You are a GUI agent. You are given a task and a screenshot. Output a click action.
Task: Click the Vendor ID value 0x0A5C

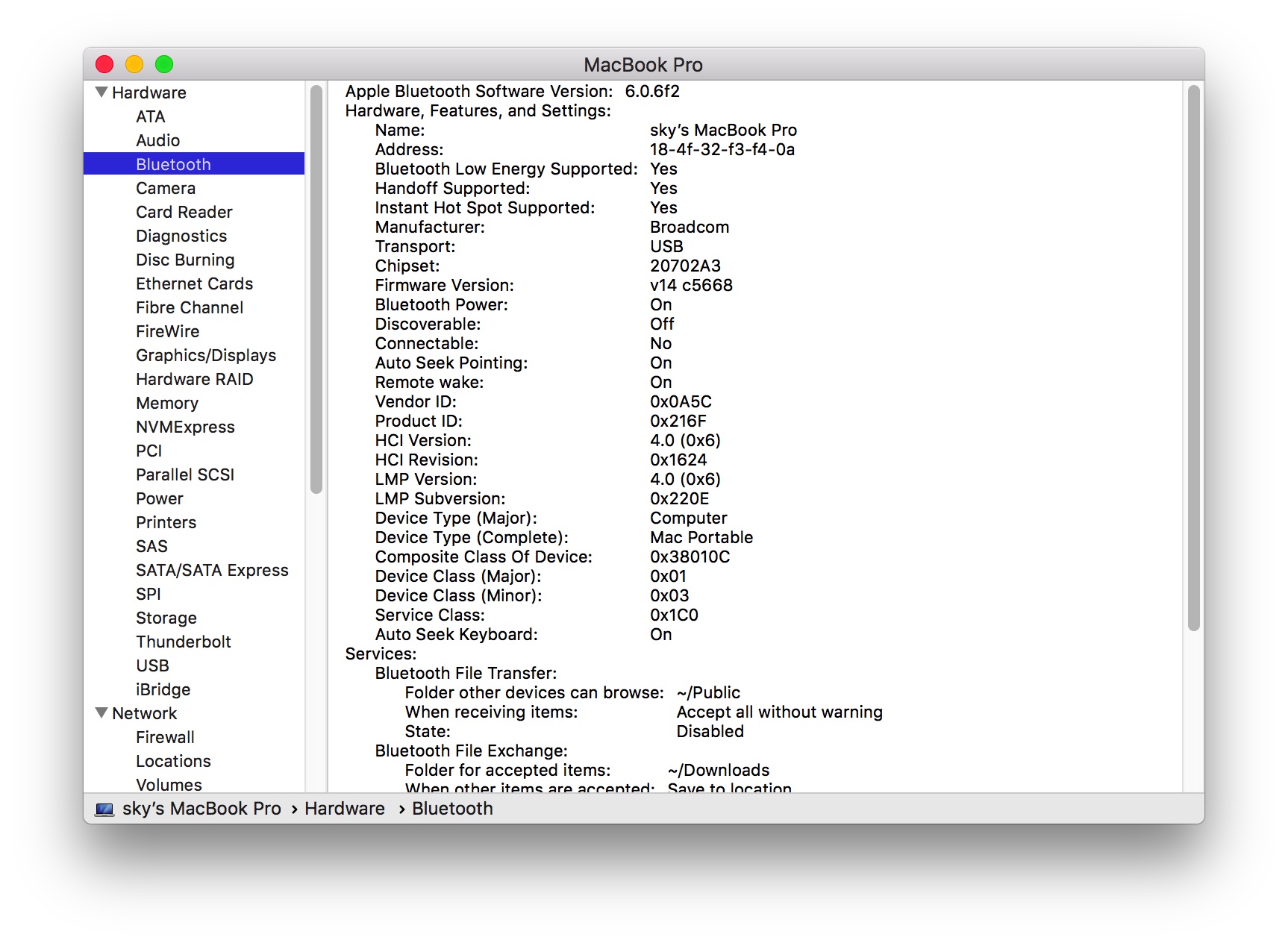pos(681,401)
